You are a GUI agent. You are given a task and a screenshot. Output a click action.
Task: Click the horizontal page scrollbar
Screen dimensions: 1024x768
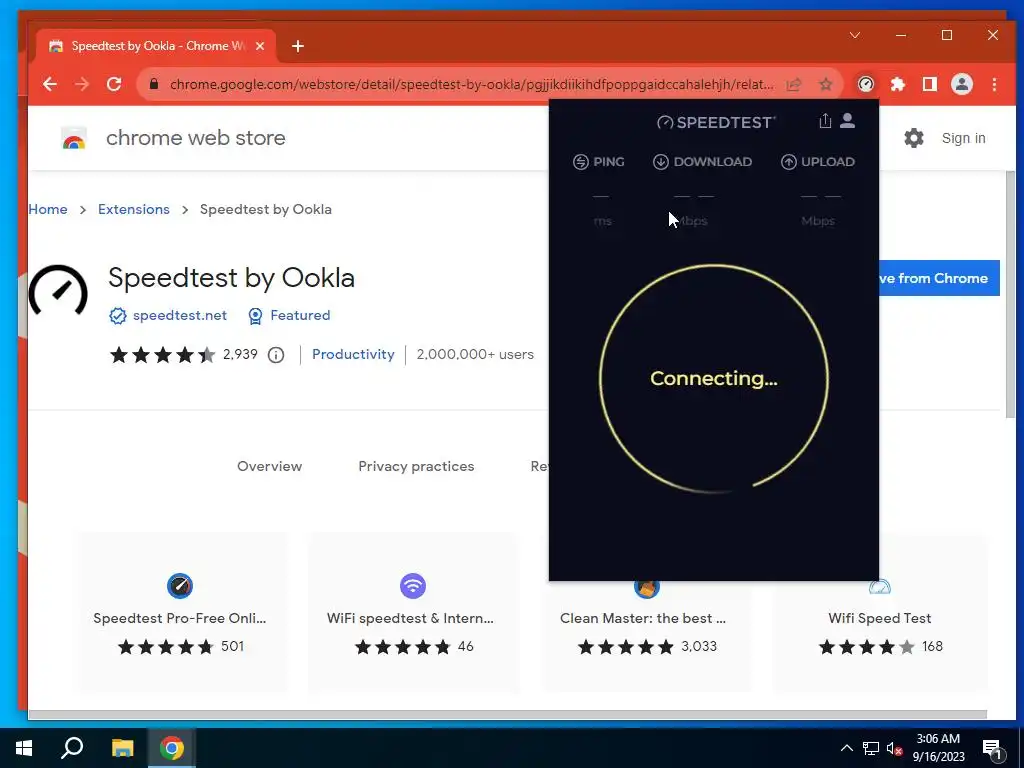coord(507,714)
